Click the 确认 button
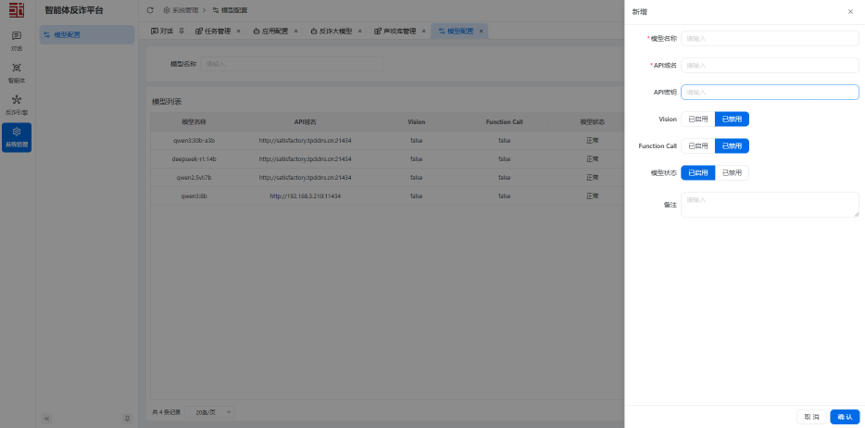This screenshot has height=428, width=865. point(845,417)
